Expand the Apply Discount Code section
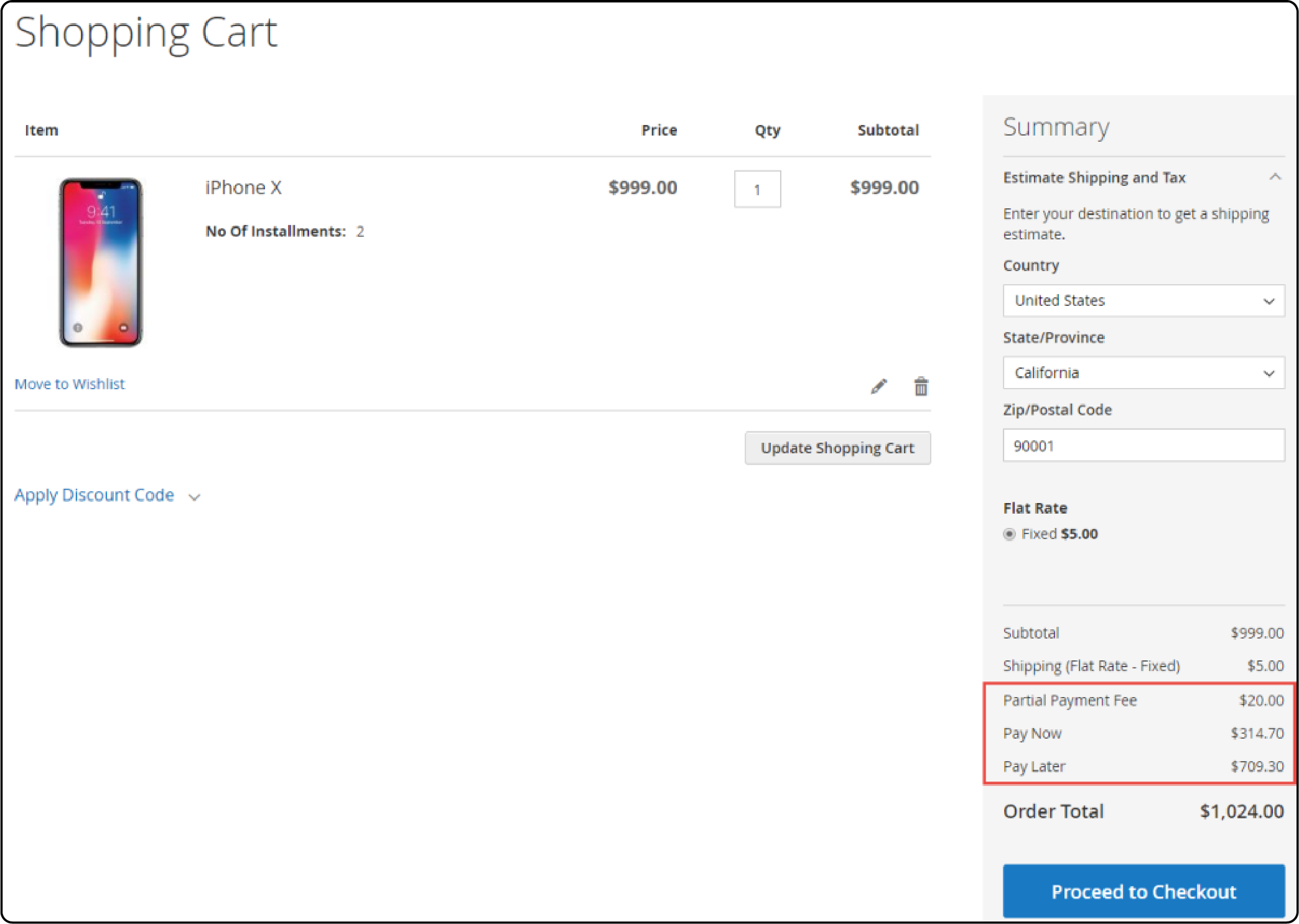The height and width of the screenshot is (924, 1299). coord(107,495)
